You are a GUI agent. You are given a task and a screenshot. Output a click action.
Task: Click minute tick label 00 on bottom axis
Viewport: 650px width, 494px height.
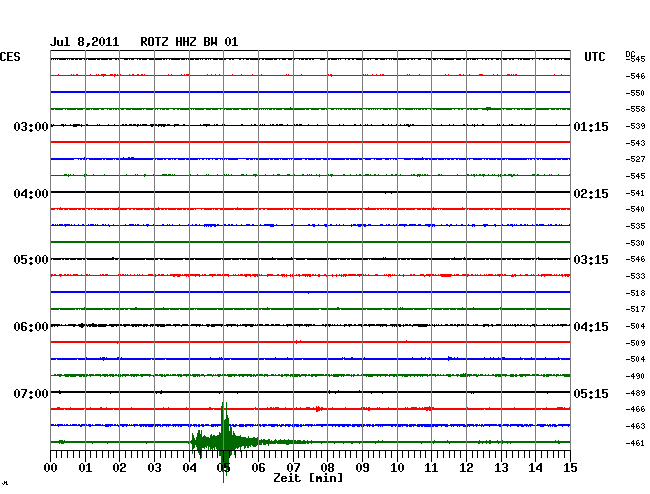tap(51, 468)
